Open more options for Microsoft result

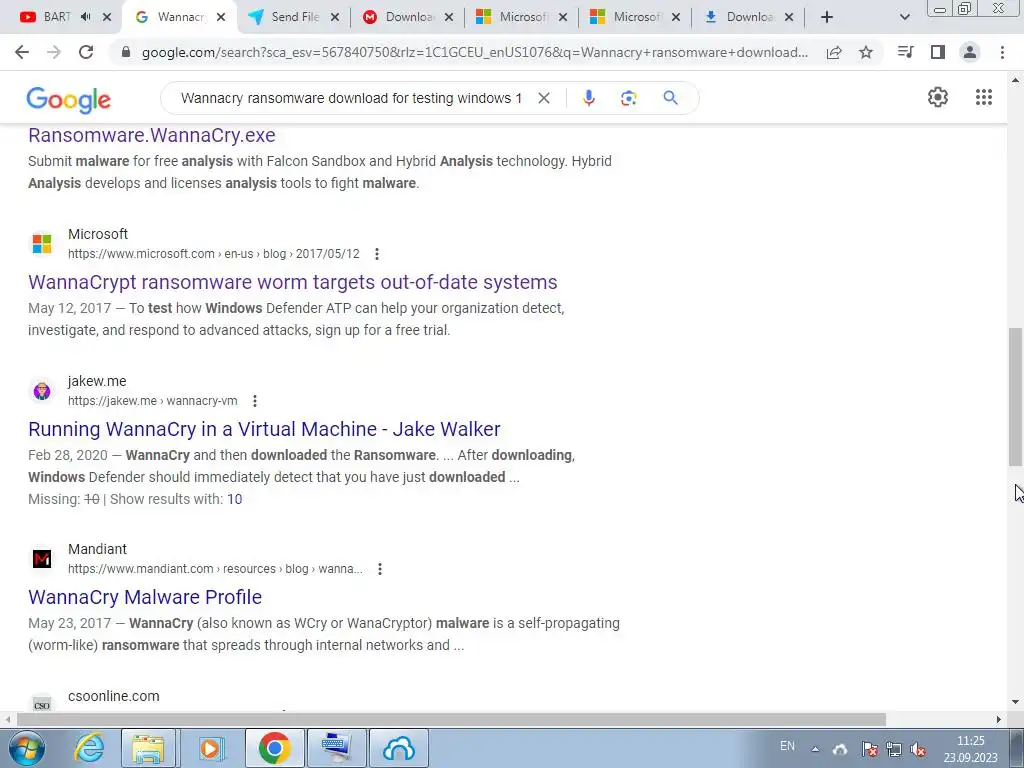(x=377, y=254)
